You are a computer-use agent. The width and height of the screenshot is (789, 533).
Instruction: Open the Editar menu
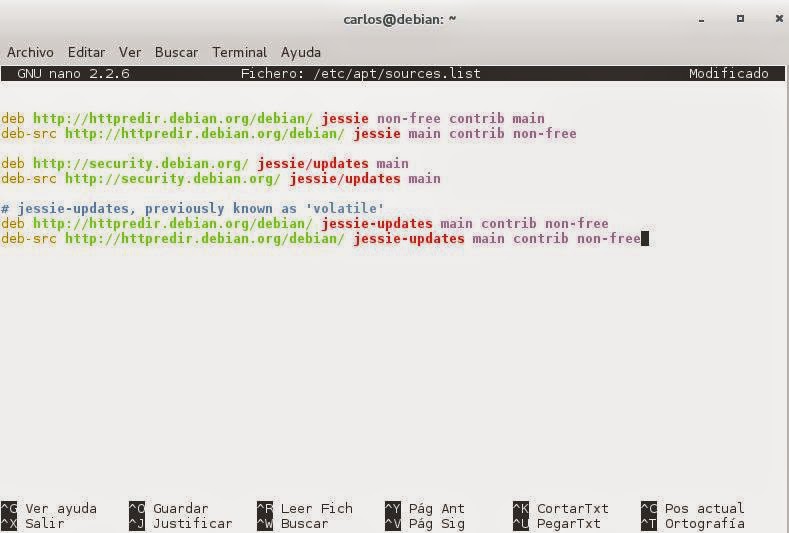point(87,52)
